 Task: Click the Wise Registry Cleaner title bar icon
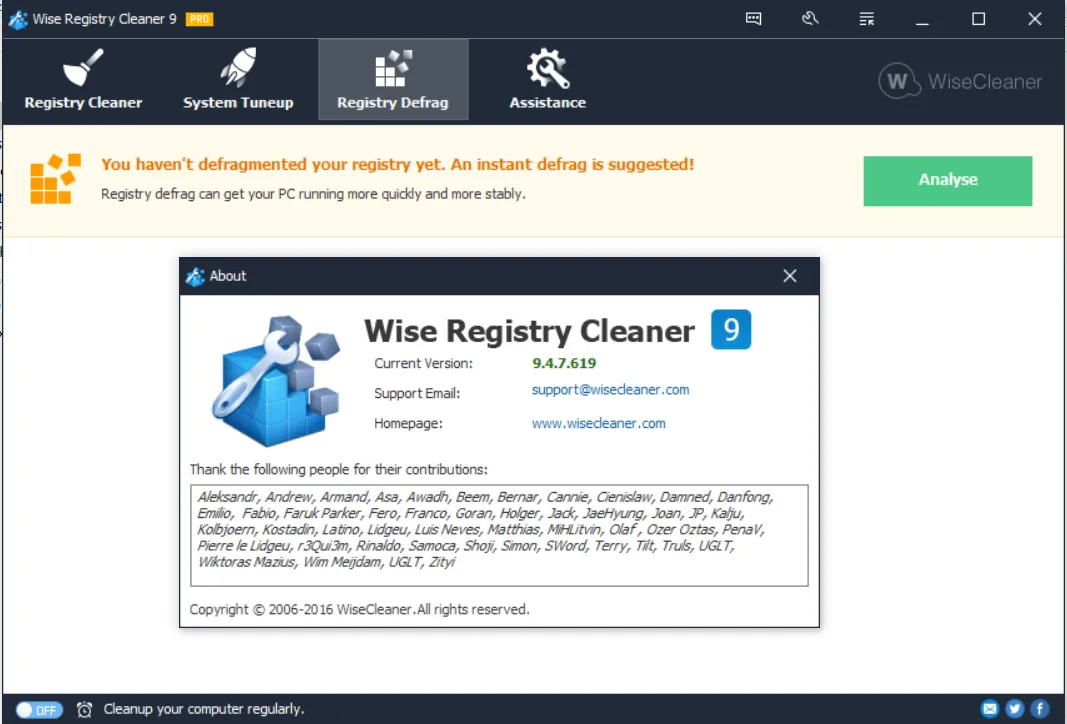[18, 19]
